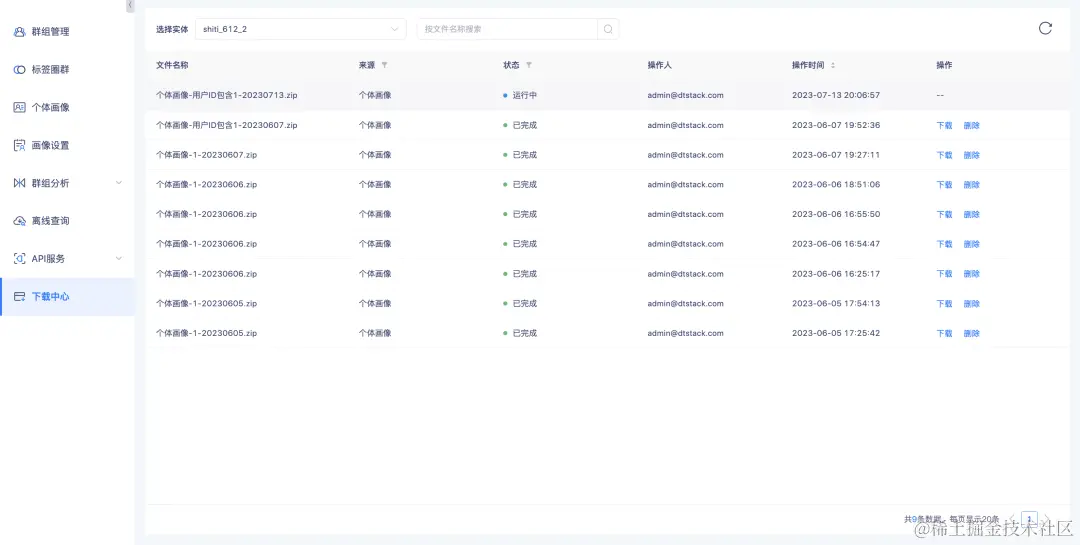The height and width of the screenshot is (545, 1080).
Task: Download file from 2023-06-07 19:27:11
Action: click(944, 155)
